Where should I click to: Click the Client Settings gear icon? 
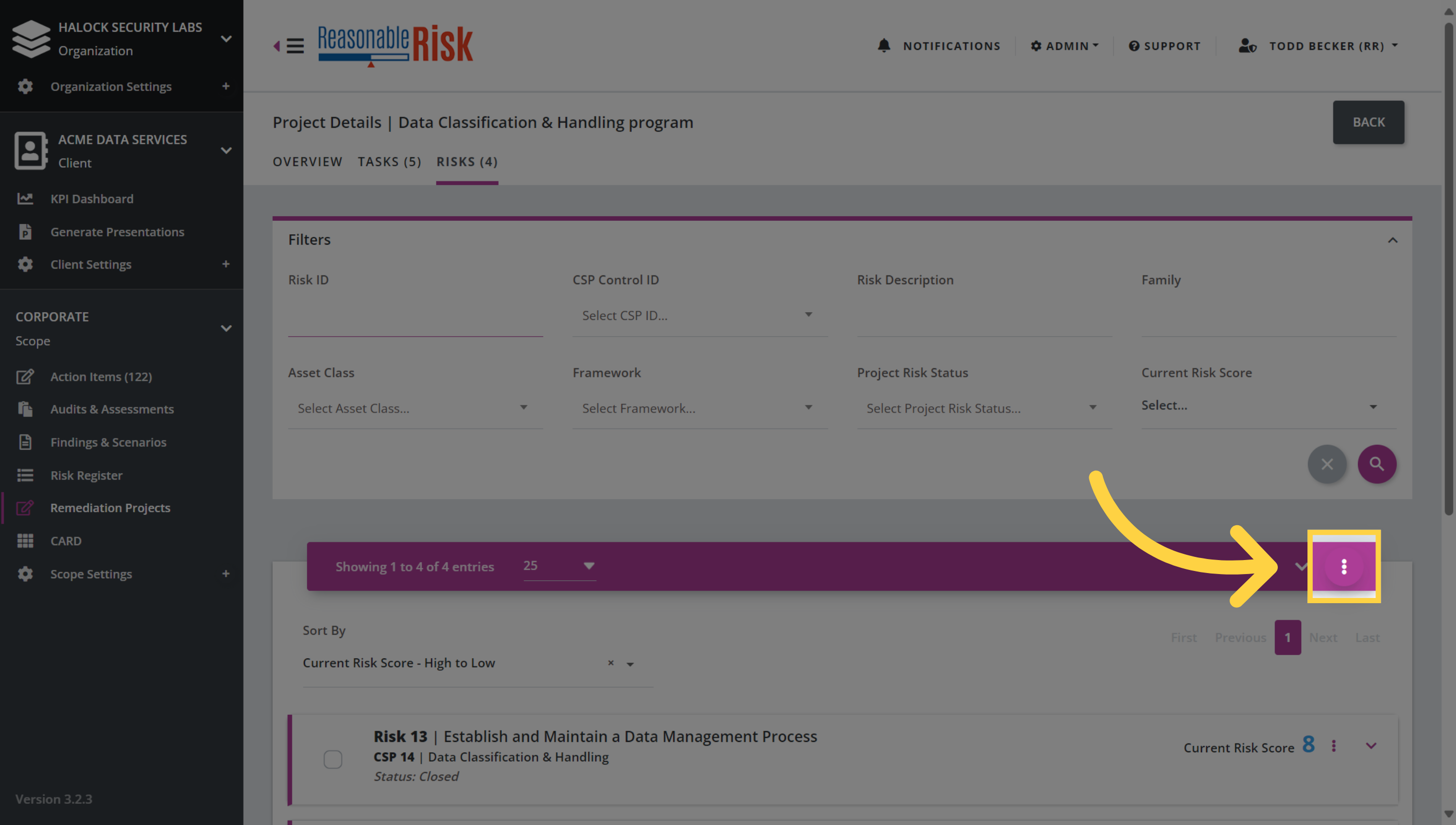tap(25, 264)
